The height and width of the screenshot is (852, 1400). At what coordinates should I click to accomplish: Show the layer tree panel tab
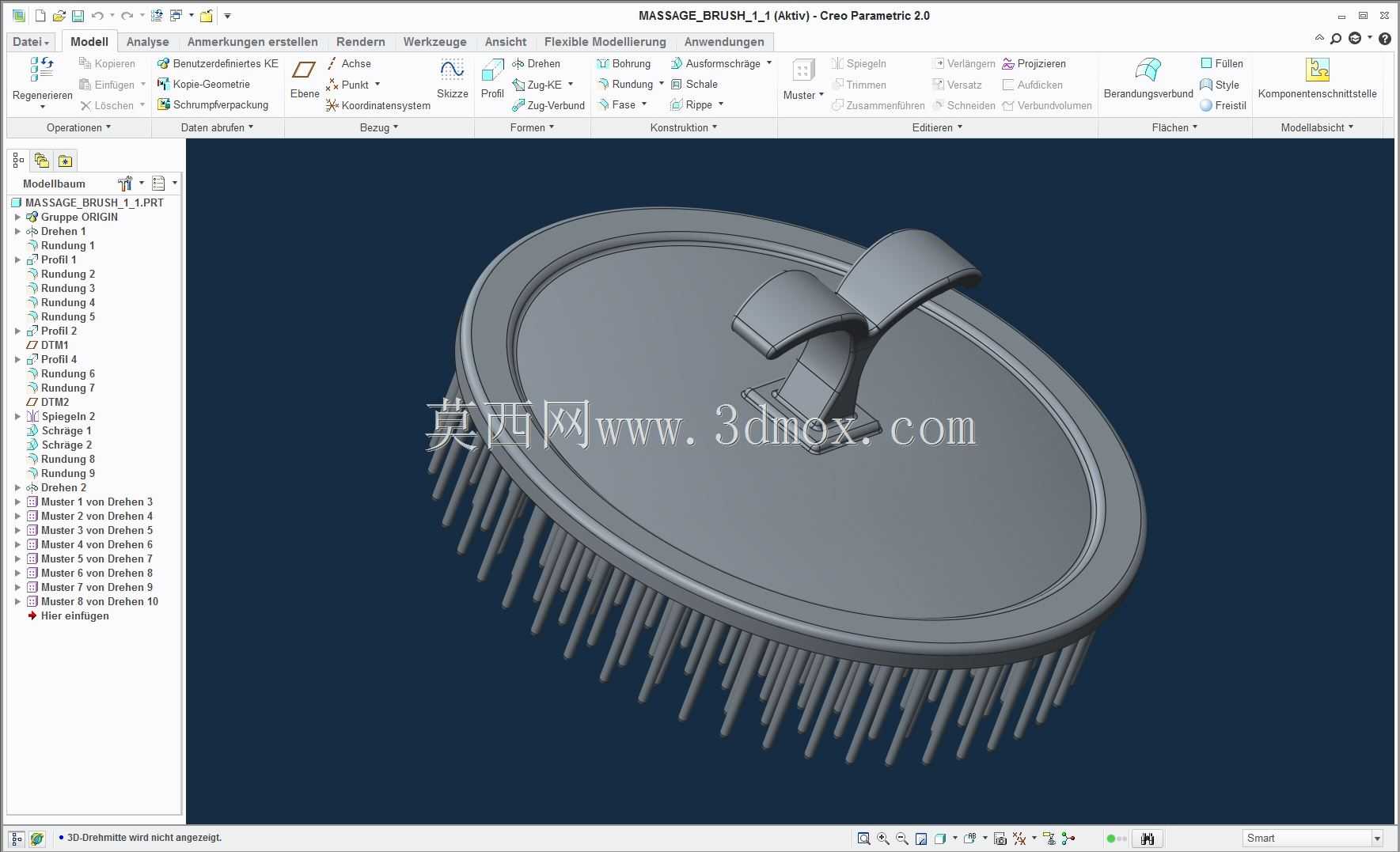[41, 161]
